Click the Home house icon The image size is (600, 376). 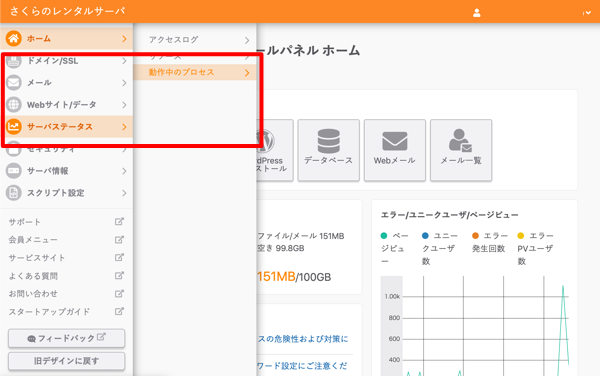coord(13,39)
